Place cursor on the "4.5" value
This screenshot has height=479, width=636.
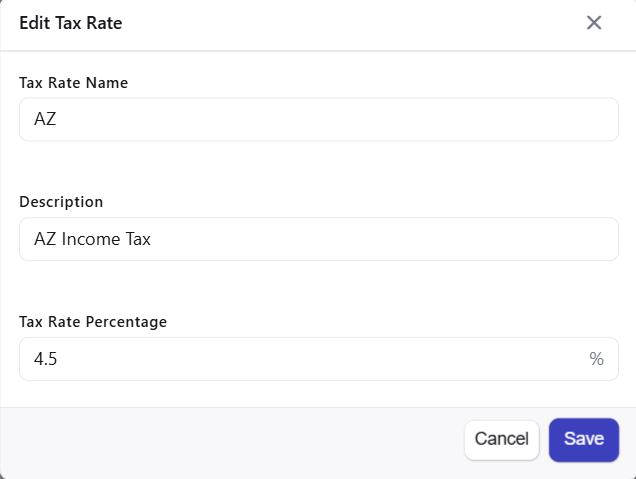tap(46, 360)
